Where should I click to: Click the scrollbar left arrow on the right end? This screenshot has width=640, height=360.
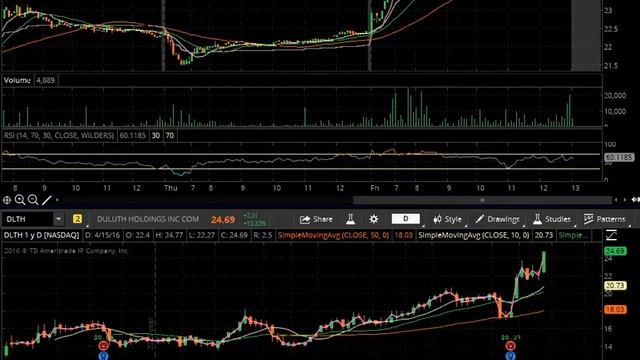[x=616, y=200]
